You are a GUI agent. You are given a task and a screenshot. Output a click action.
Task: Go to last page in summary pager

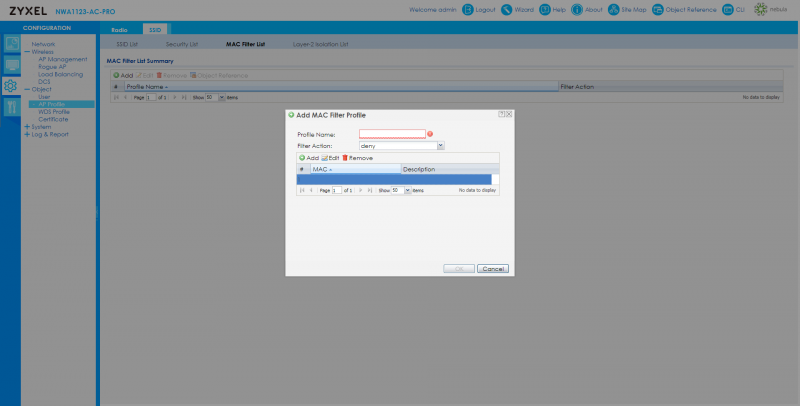[184, 97]
